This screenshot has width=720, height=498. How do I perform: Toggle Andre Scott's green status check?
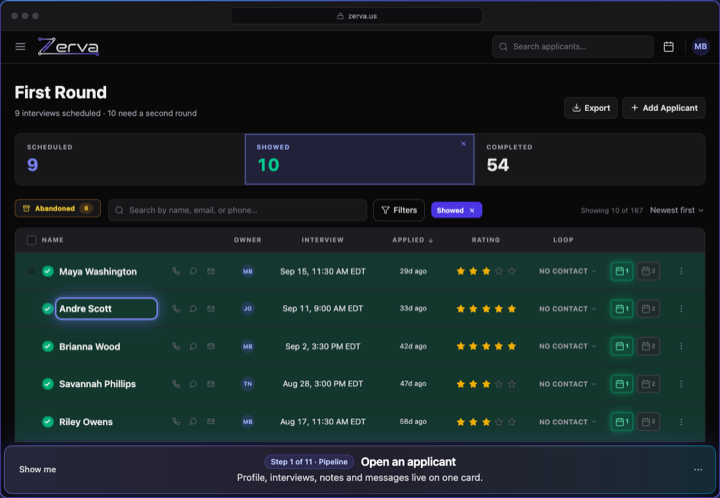pyautogui.click(x=48, y=308)
